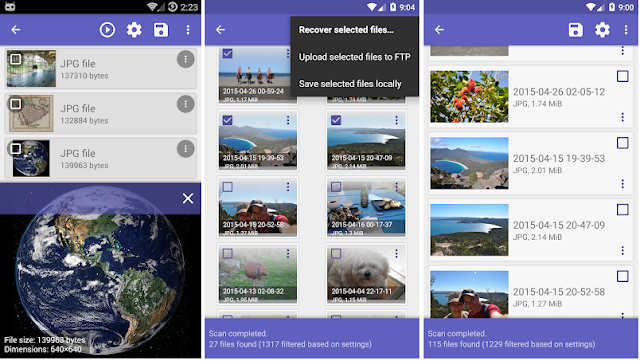Open settings gear in left screen

pos(134,30)
